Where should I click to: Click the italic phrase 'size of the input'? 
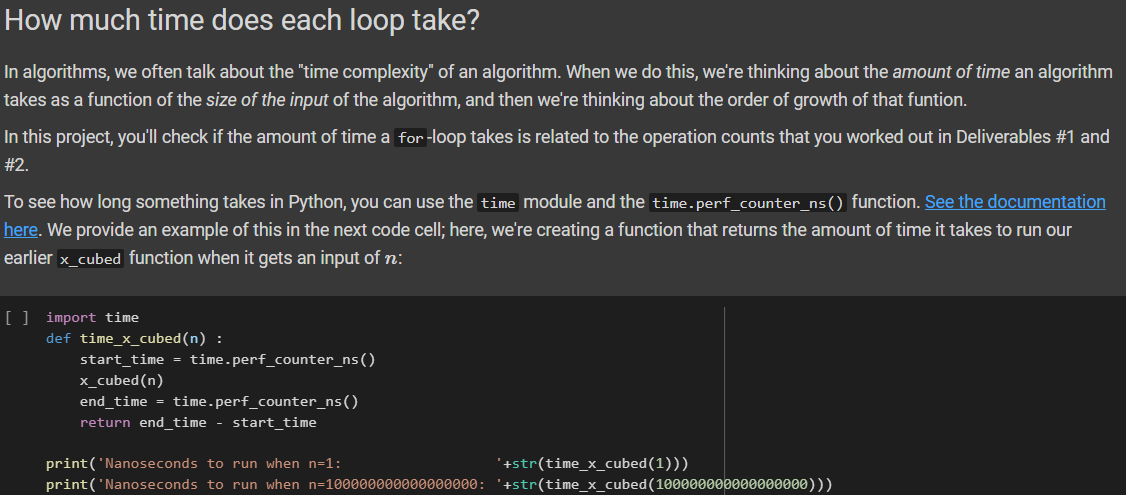[267, 101]
